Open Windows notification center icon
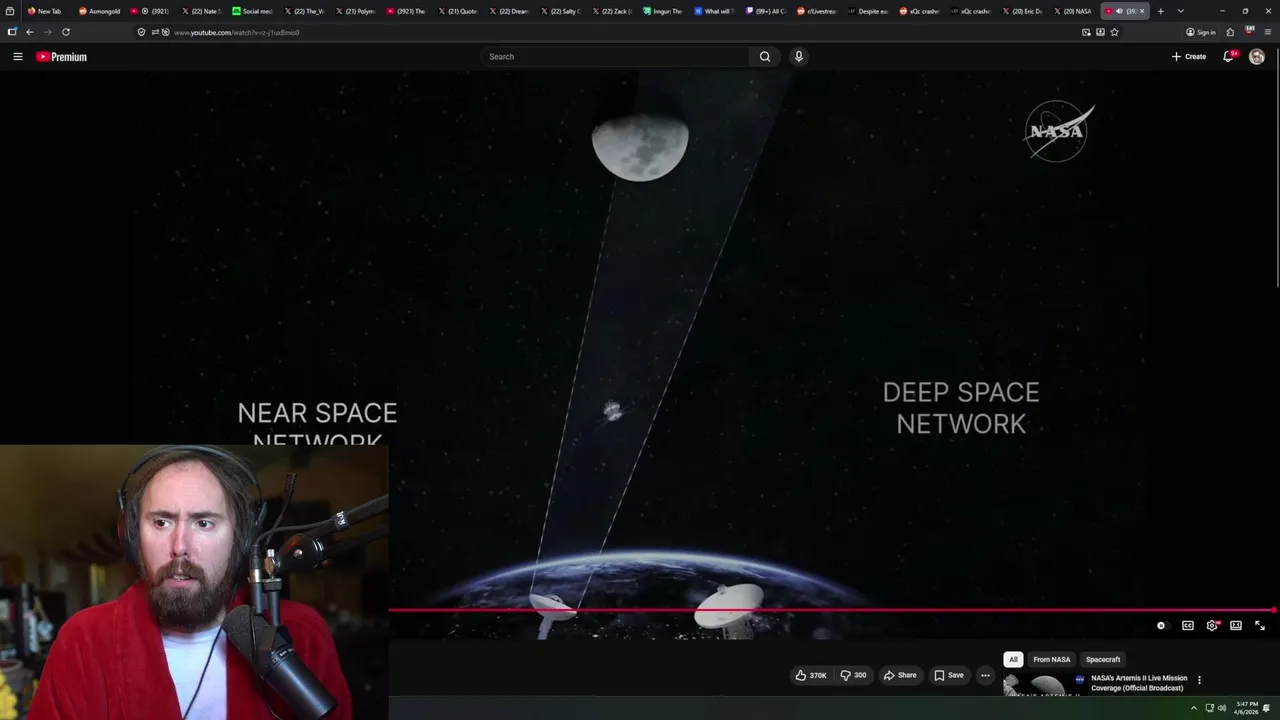This screenshot has width=1280, height=720. tap(1267, 708)
